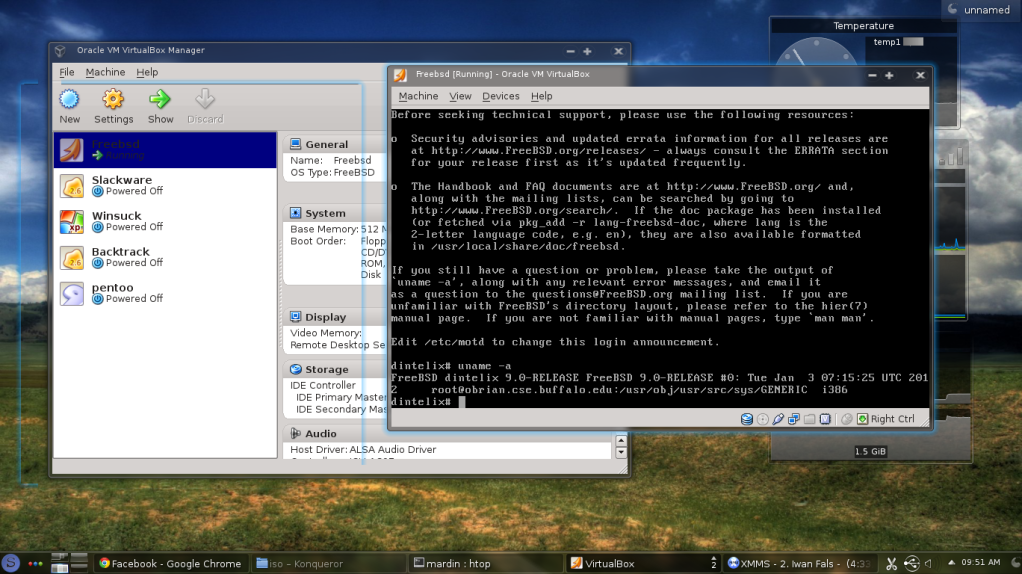1022x574 pixels.
Task: Click the virtualization features status icon
Action: 825,419
